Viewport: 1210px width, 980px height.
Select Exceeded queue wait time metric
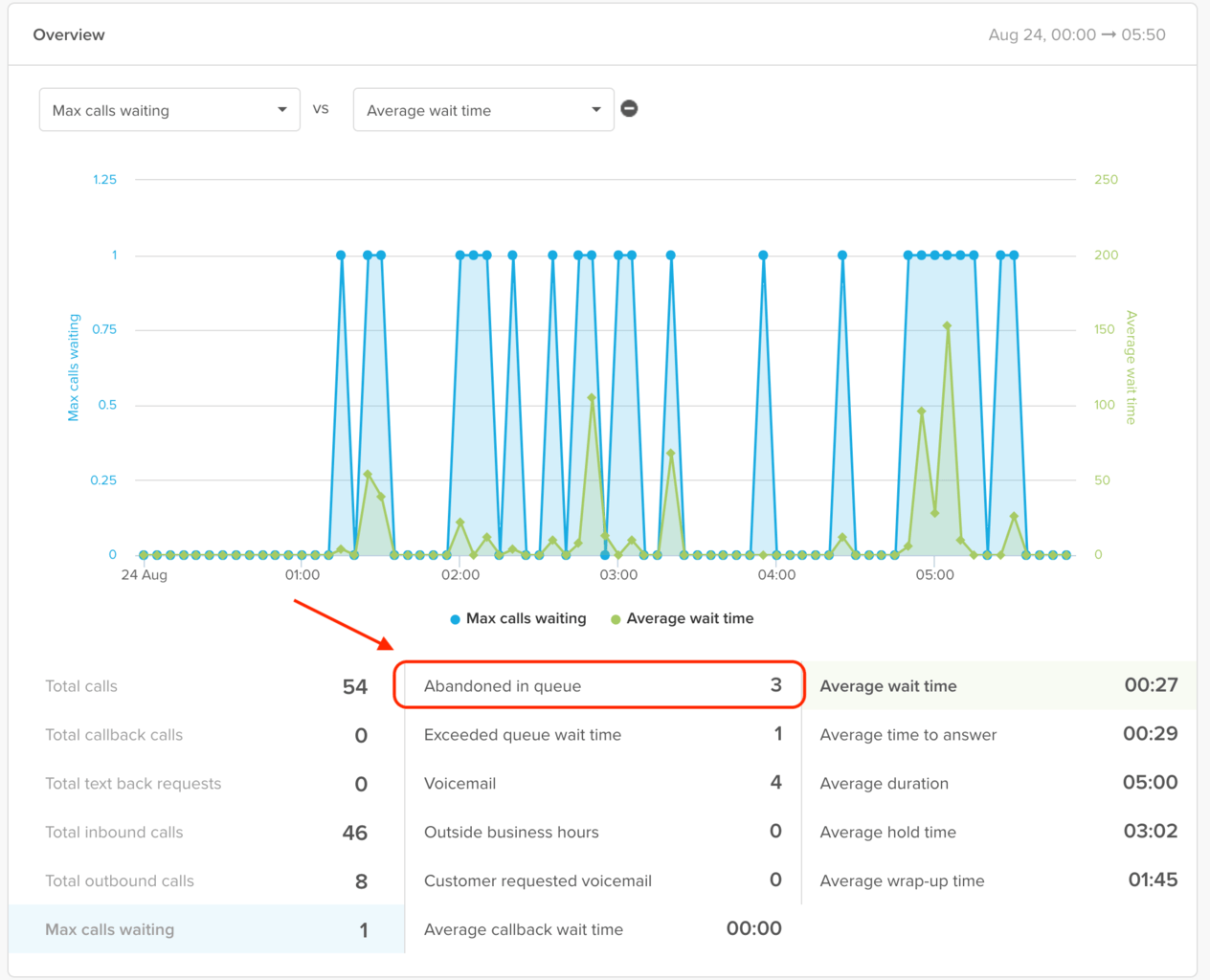click(601, 735)
